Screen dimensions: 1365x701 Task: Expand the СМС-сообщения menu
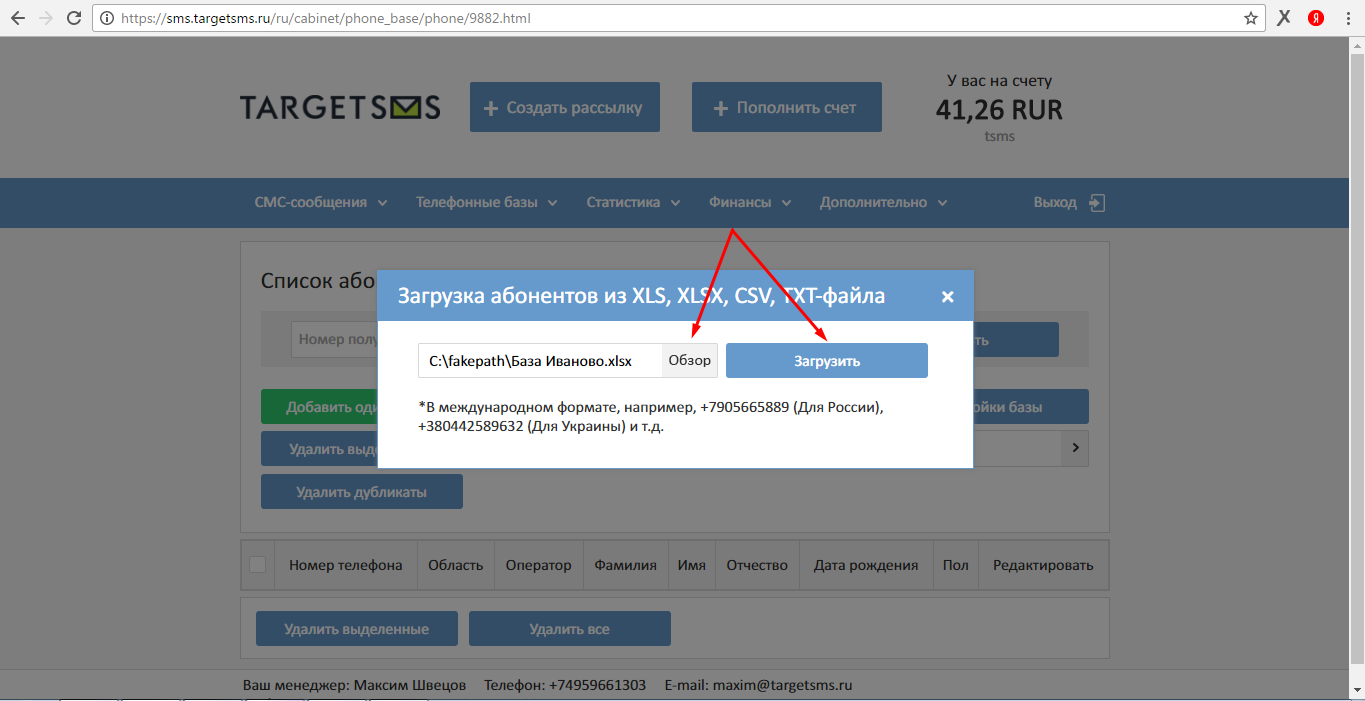tap(321, 203)
